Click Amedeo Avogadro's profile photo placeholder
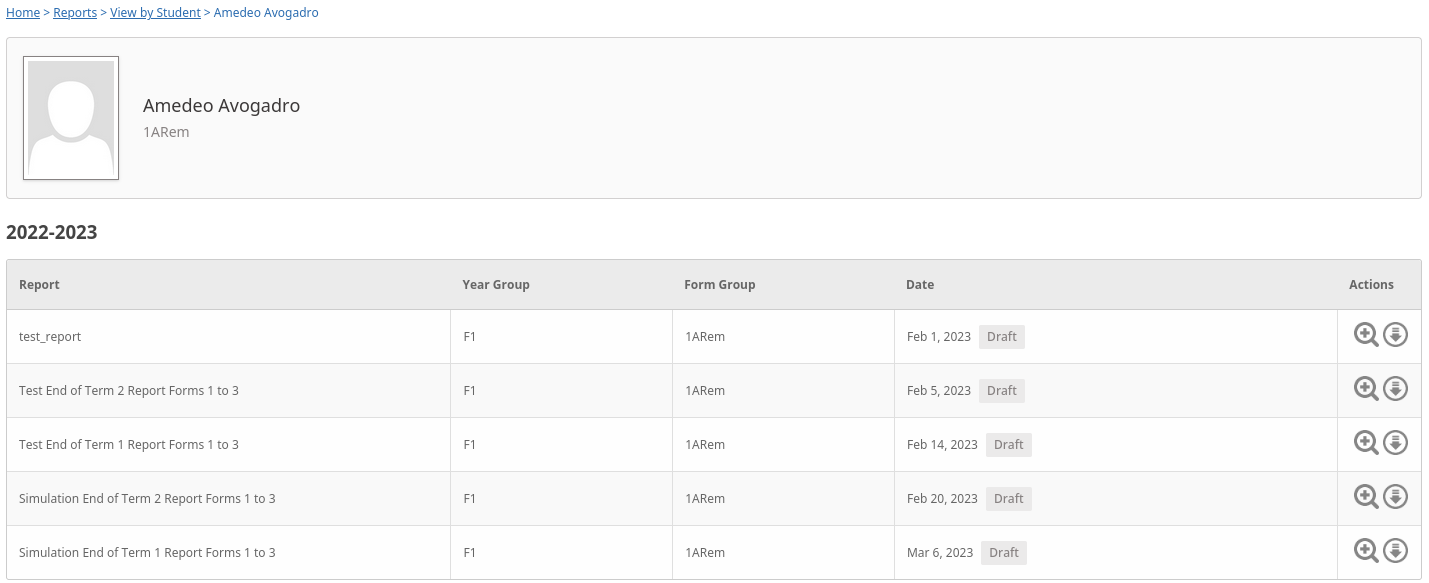This screenshot has width=1429, height=583. point(71,118)
